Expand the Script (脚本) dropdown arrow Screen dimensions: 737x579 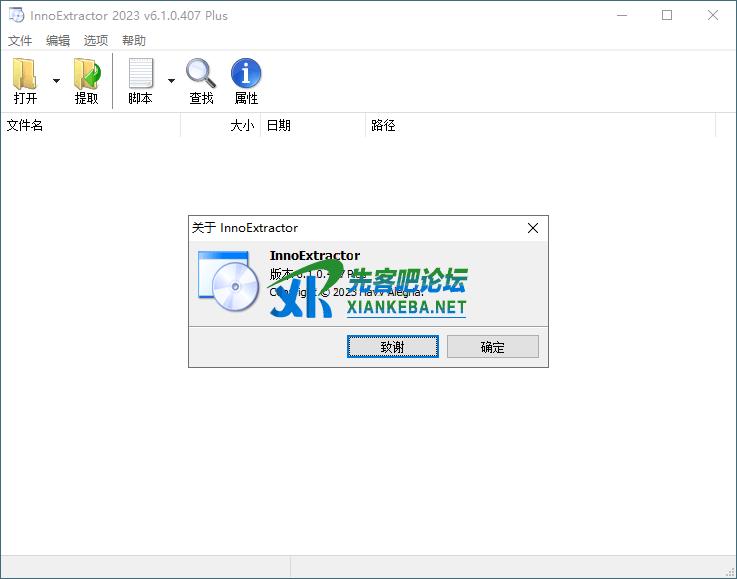171,81
